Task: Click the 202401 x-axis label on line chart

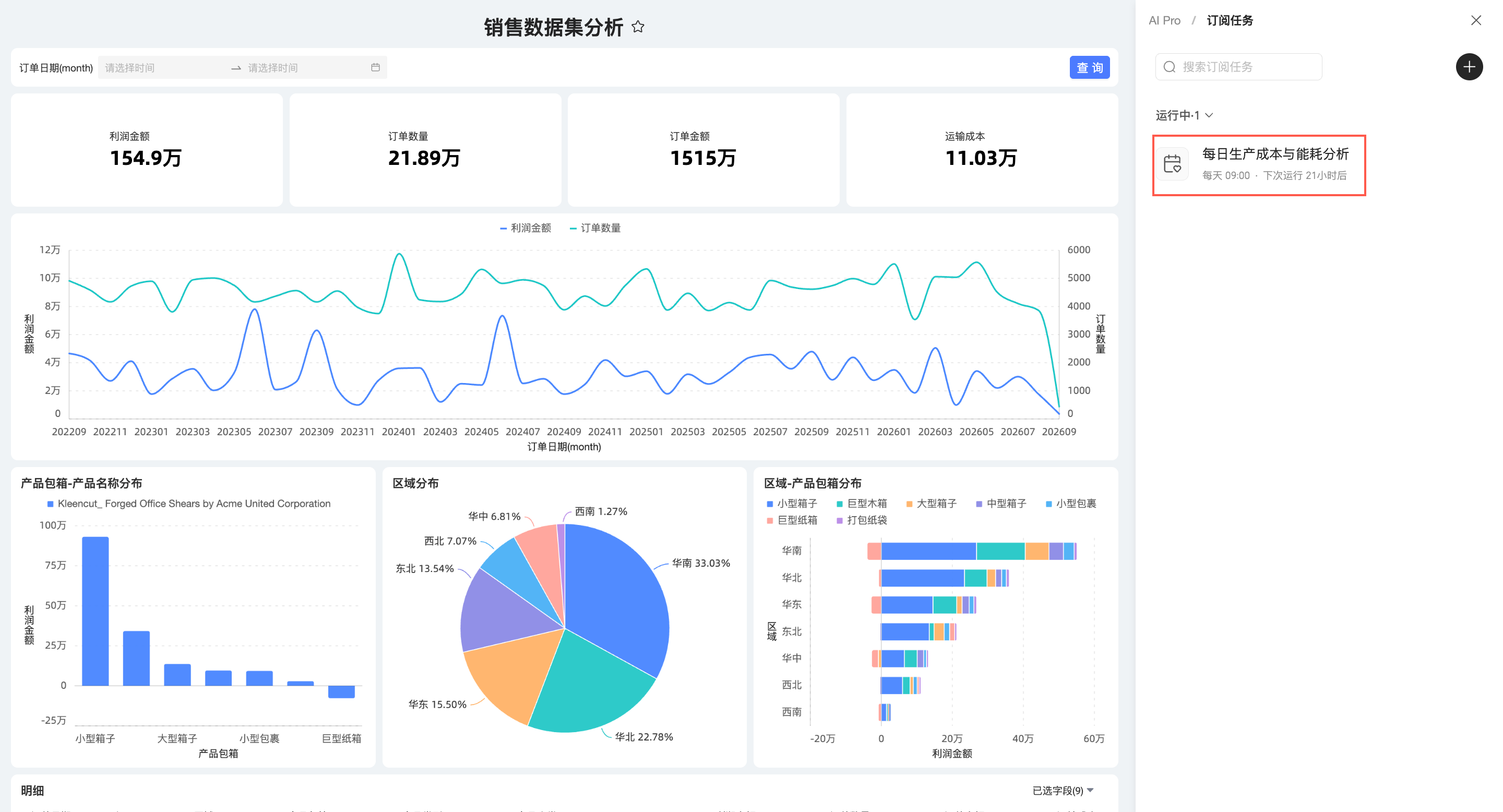Action: point(399,432)
